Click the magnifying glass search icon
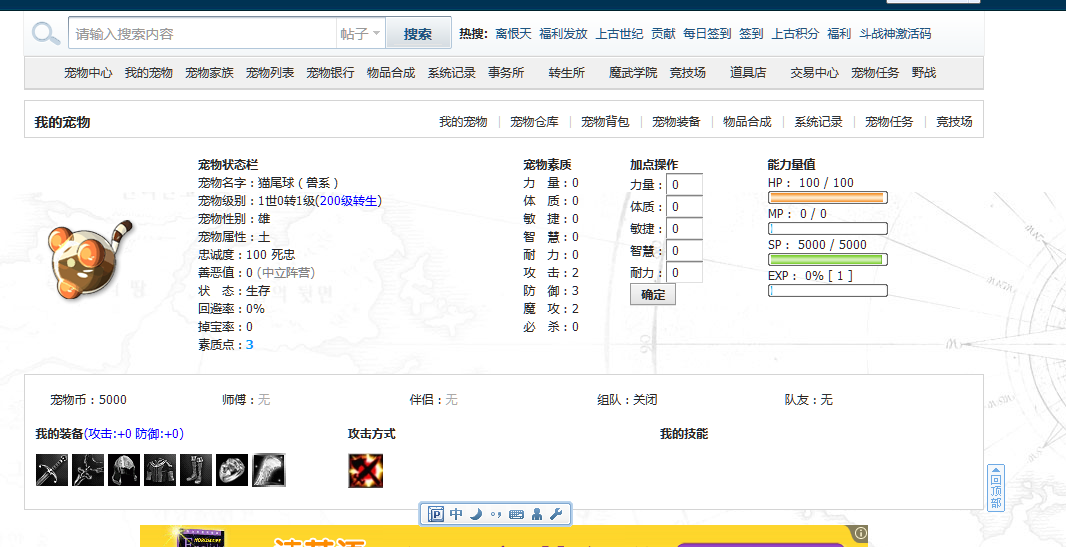 pyautogui.click(x=46, y=33)
